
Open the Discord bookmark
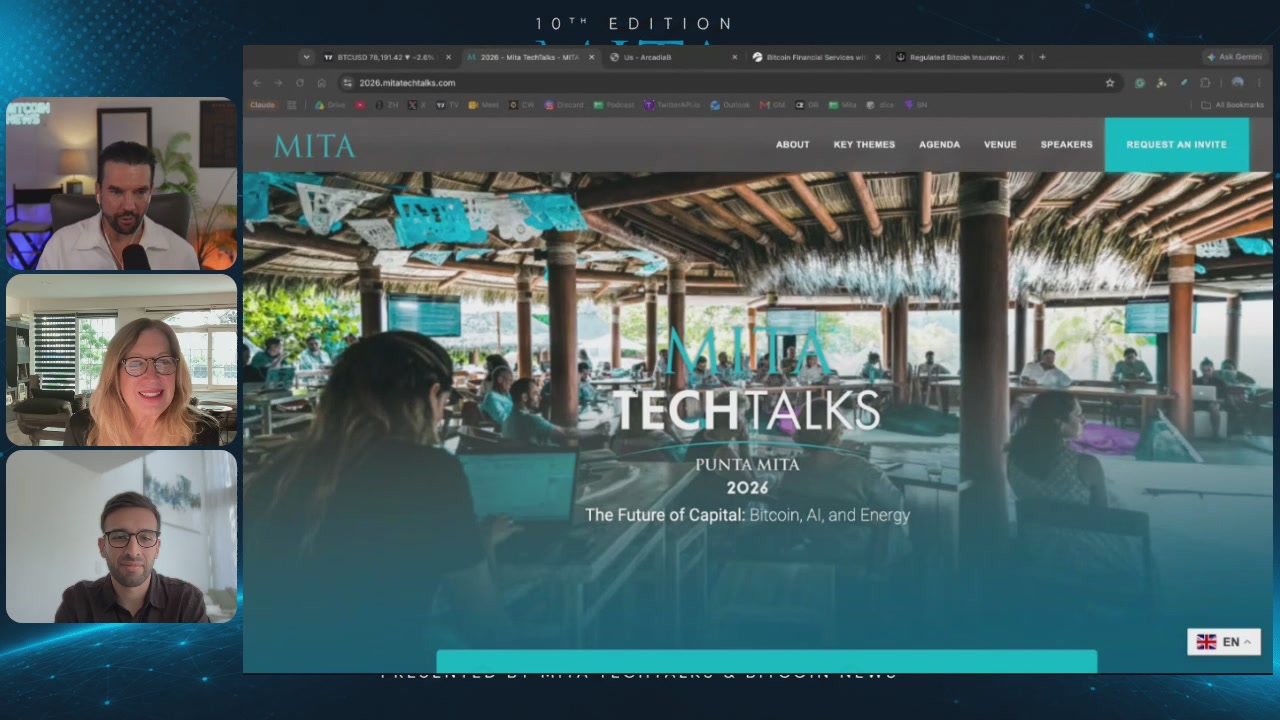(x=564, y=105)
